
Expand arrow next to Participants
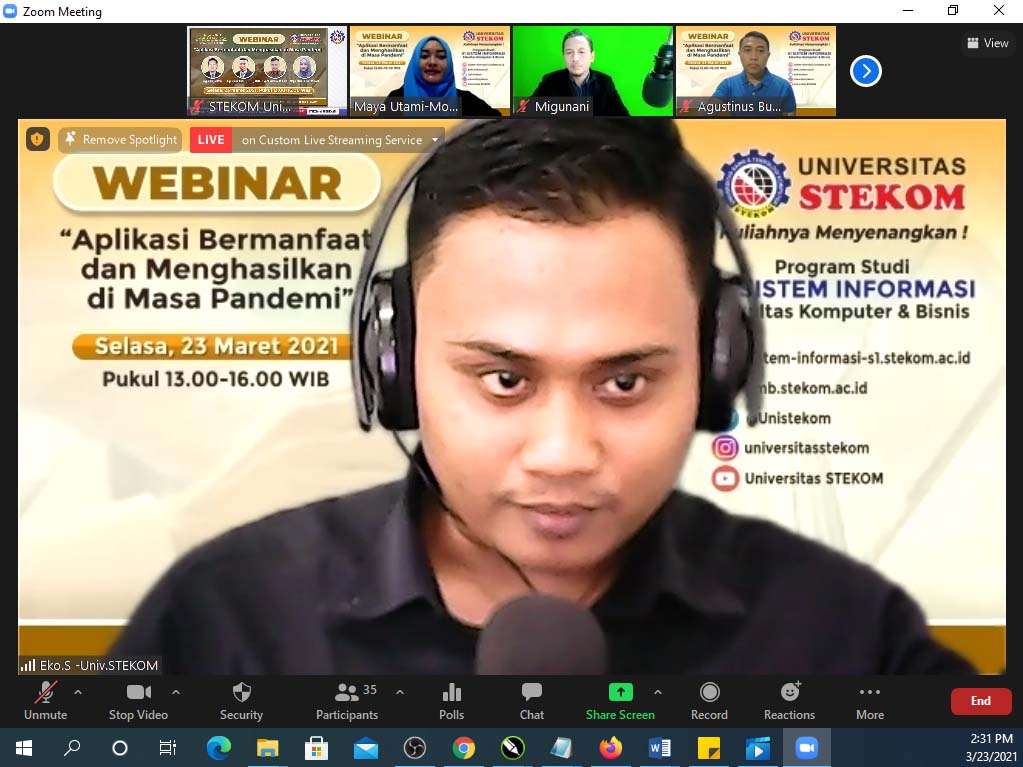[400, 692]
